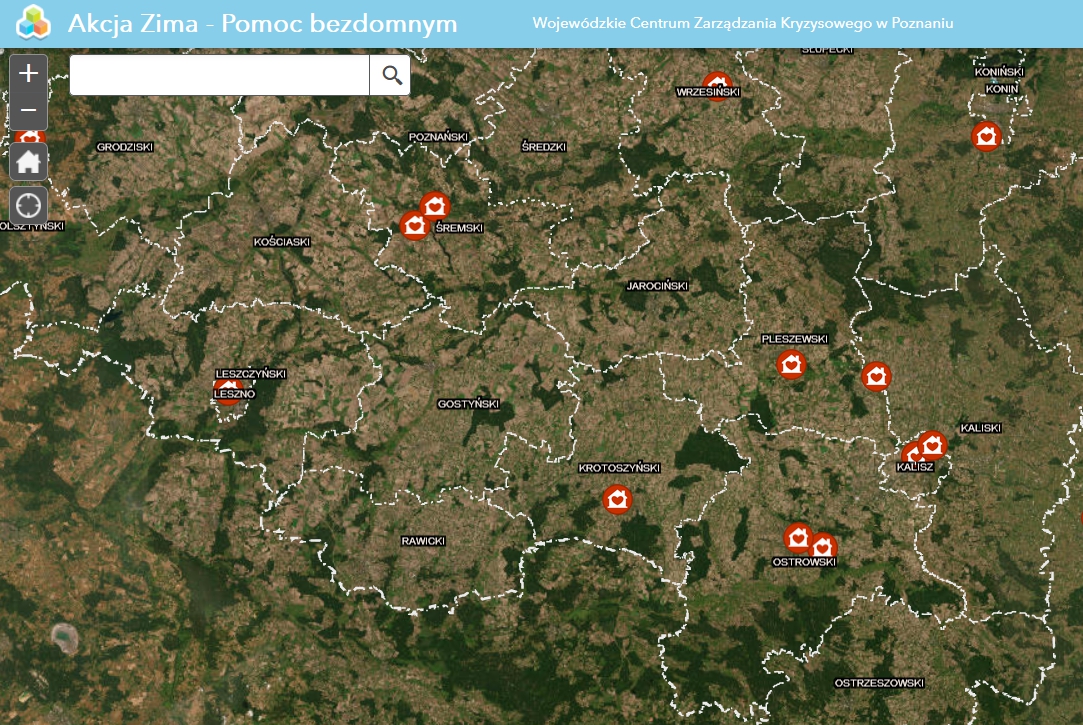Select shelter marker east of PLESZEWSKI marker
The width and height of the screenshot is (1083, 725).
click(876, 376)
